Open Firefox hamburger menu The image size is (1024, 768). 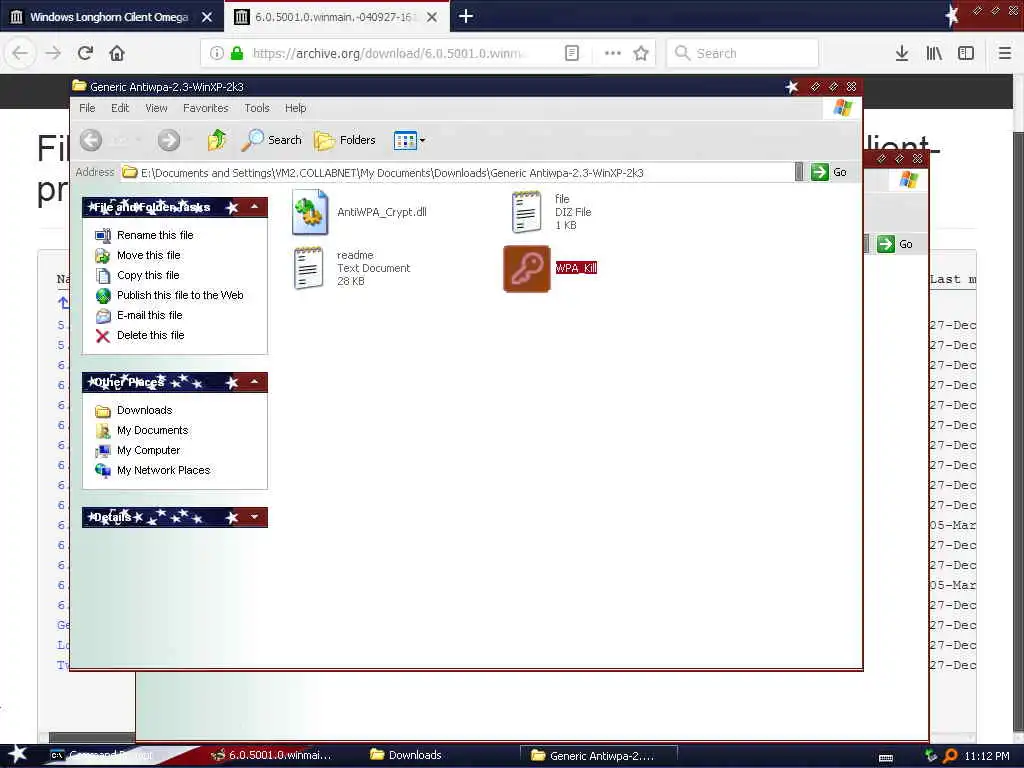click(x=1005, y=54)
